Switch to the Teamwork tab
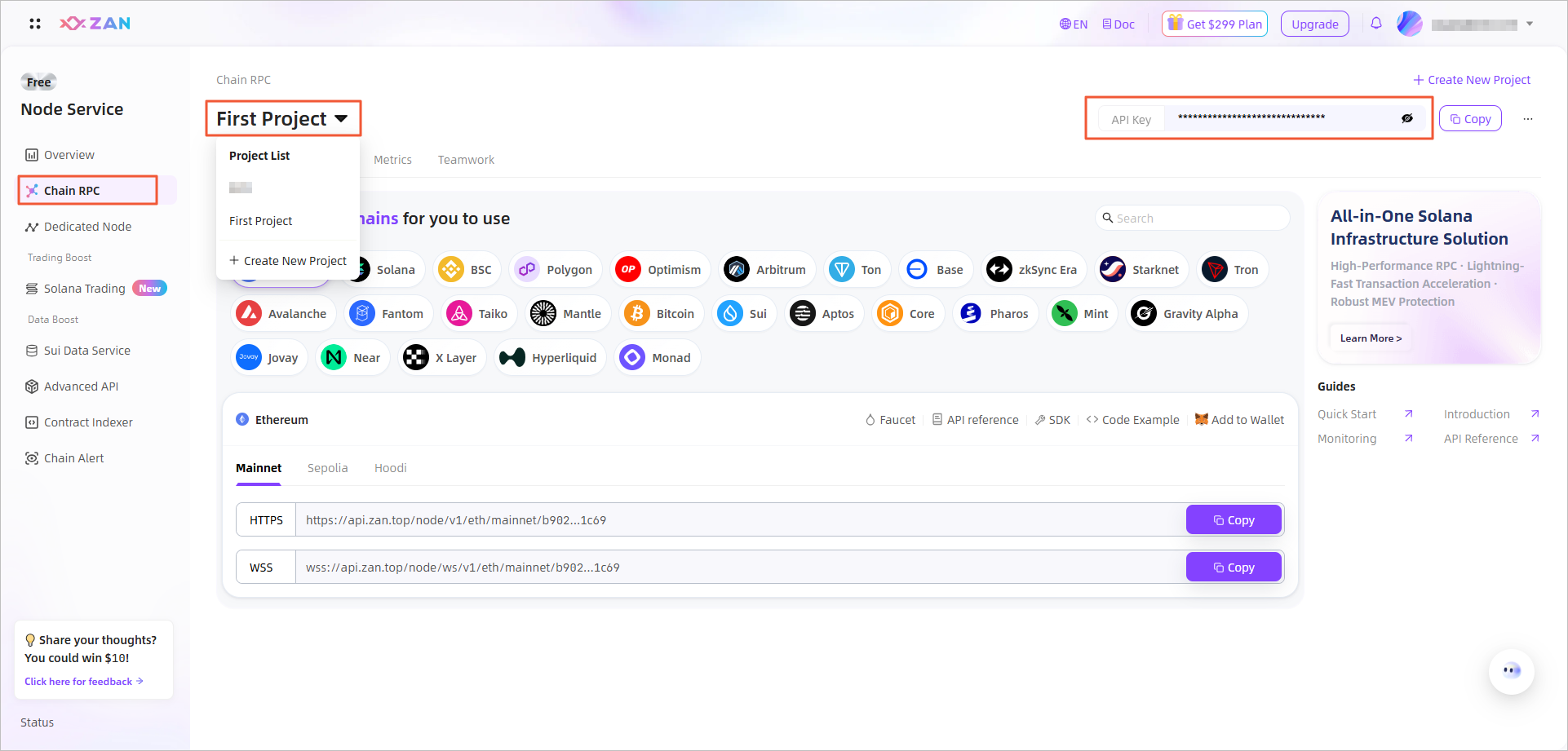Viewport: 1568px width, 751px height. [466, 160]
